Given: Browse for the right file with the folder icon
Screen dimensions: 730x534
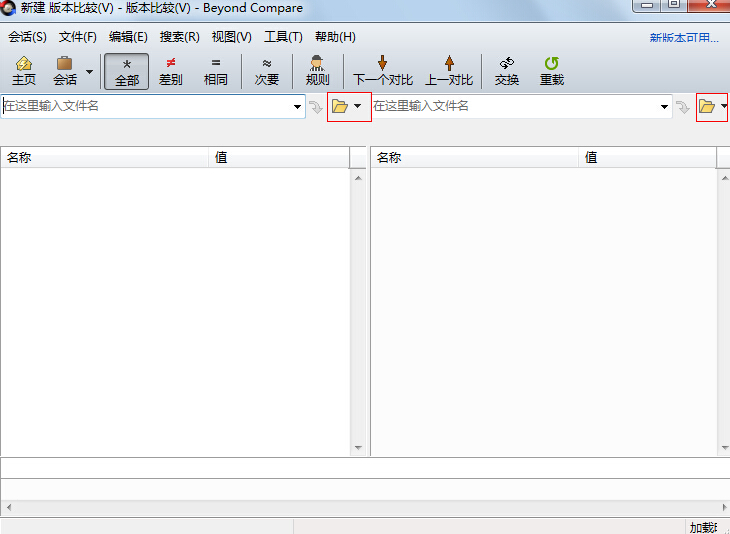Looking at the screenshot, I should [707, 107].
